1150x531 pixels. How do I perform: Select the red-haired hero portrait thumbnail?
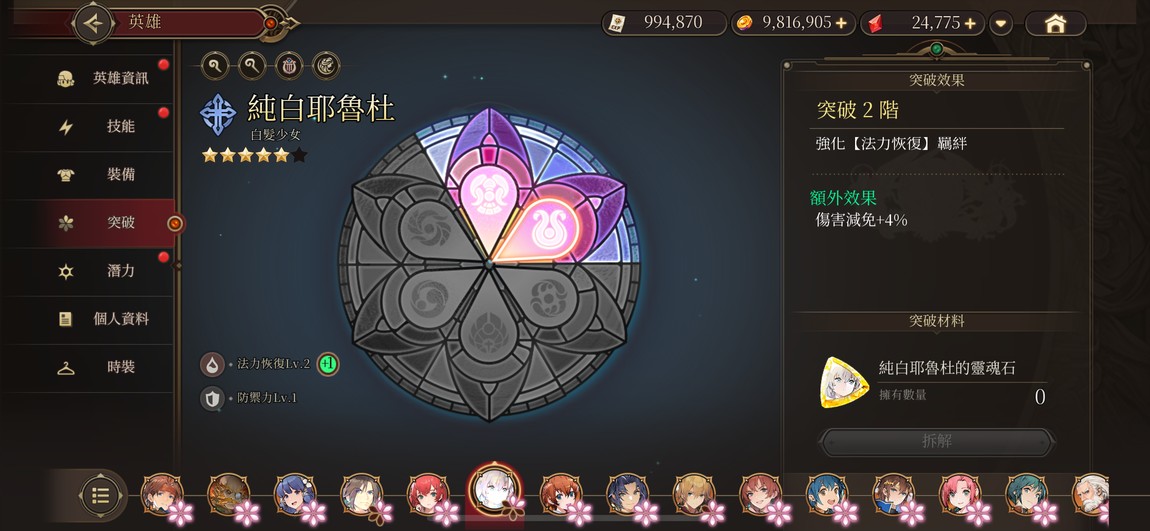pyautogui.click(x=428, y=494)
